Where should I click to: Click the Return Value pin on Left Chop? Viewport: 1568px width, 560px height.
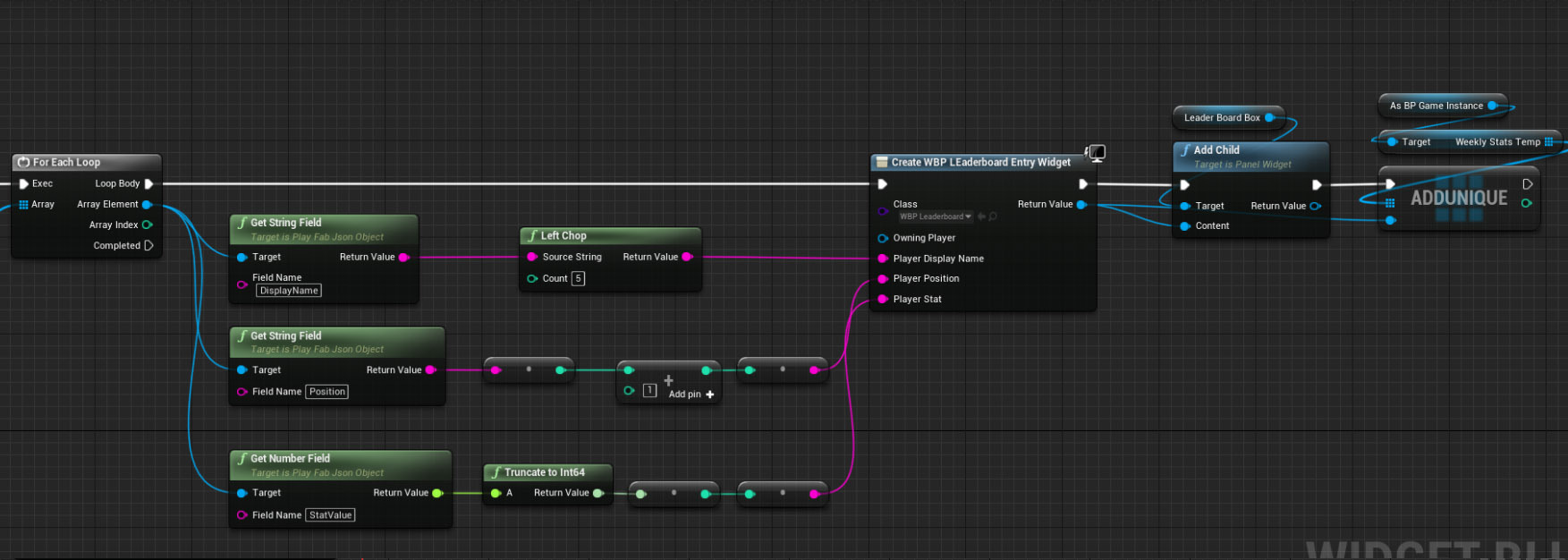coord(687,257)
